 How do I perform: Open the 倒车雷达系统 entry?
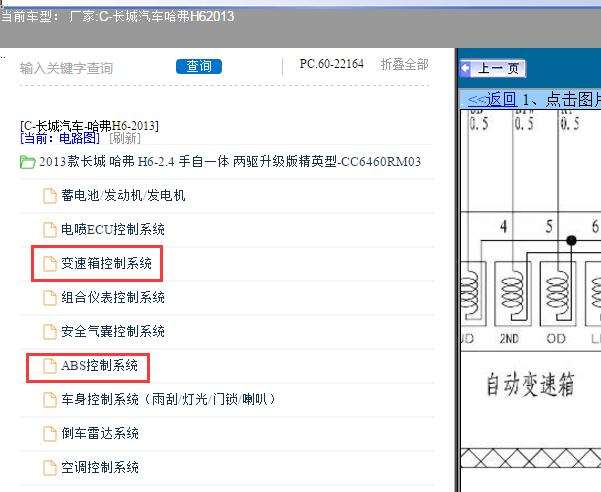(100, 433)
